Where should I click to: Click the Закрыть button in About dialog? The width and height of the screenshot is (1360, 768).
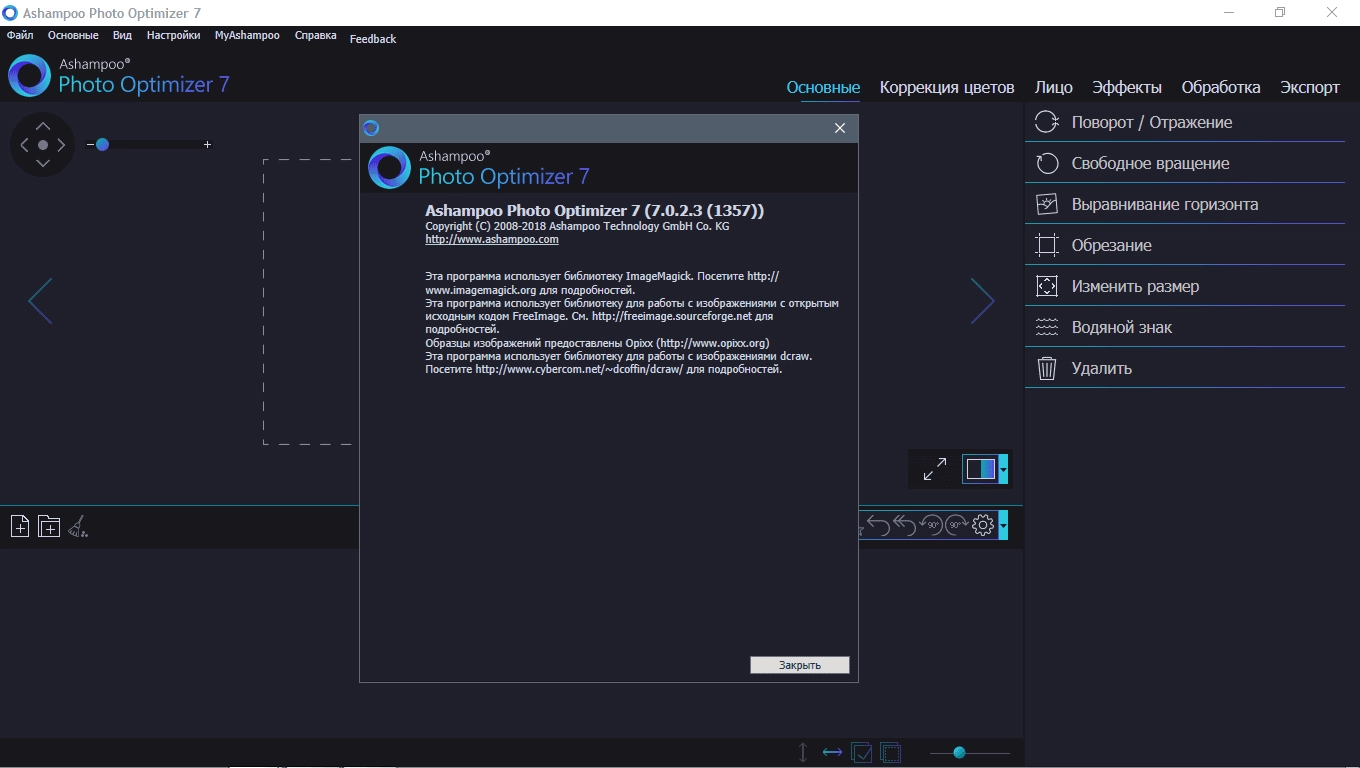pos(800,665)
